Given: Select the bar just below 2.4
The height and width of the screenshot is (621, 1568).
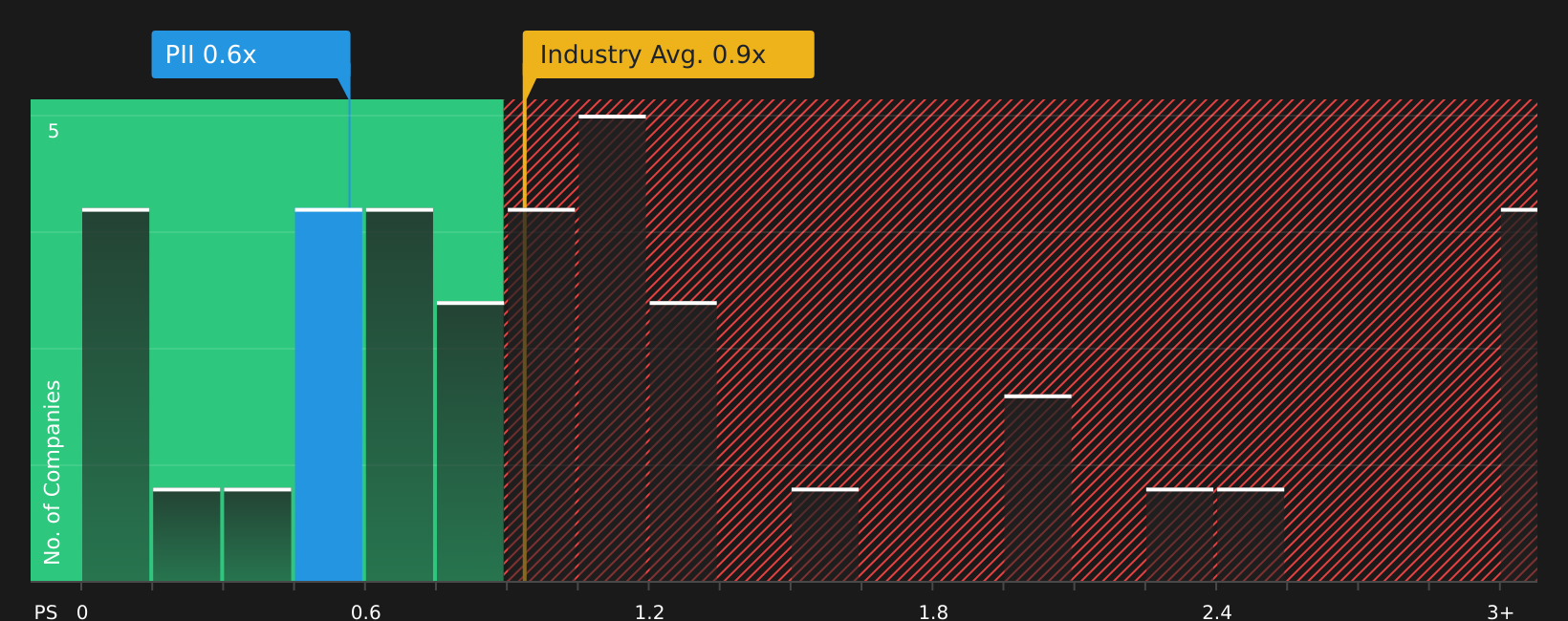Looking at the screenshot, I should (1180, 535).
